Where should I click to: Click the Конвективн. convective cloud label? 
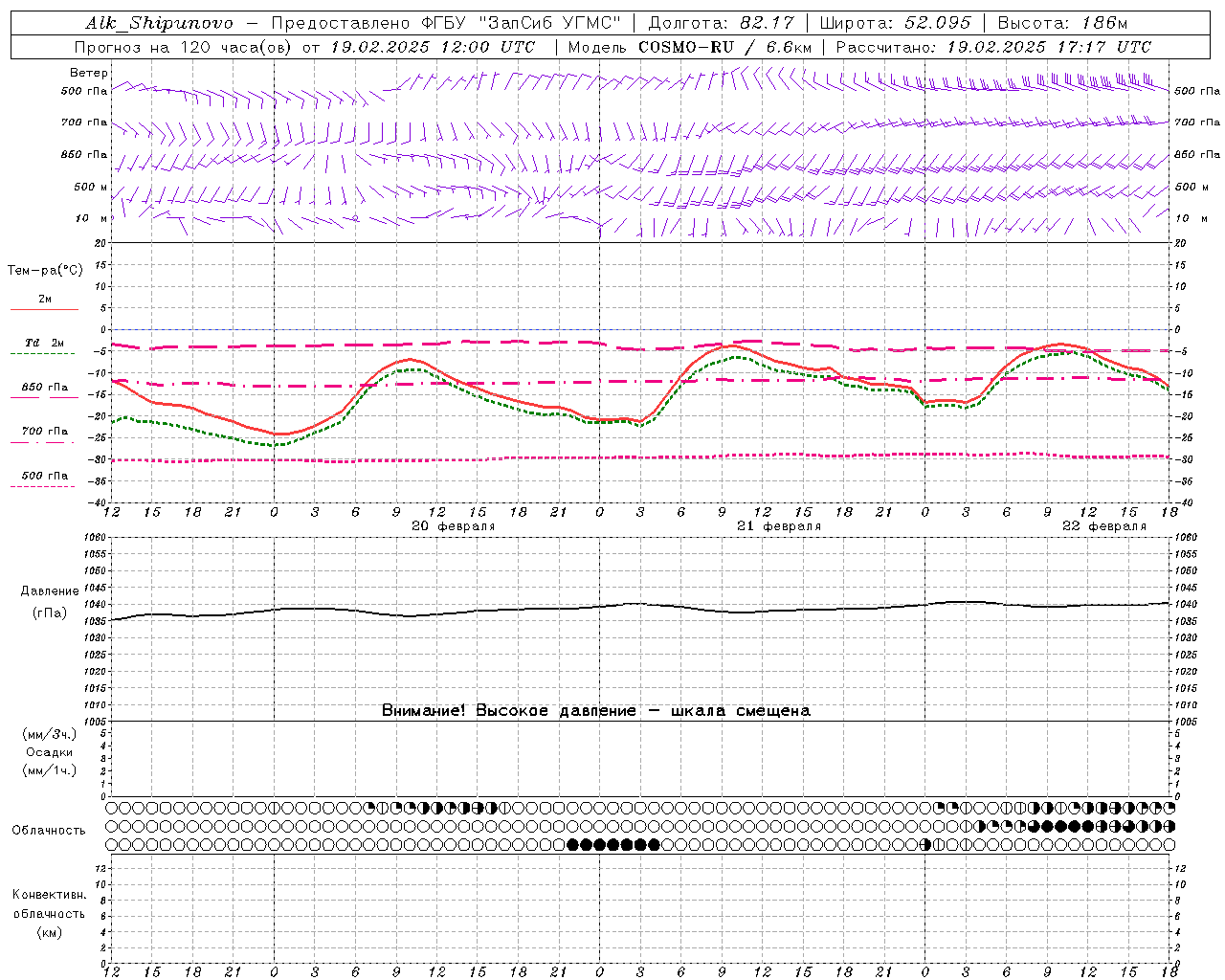(50, 895)
